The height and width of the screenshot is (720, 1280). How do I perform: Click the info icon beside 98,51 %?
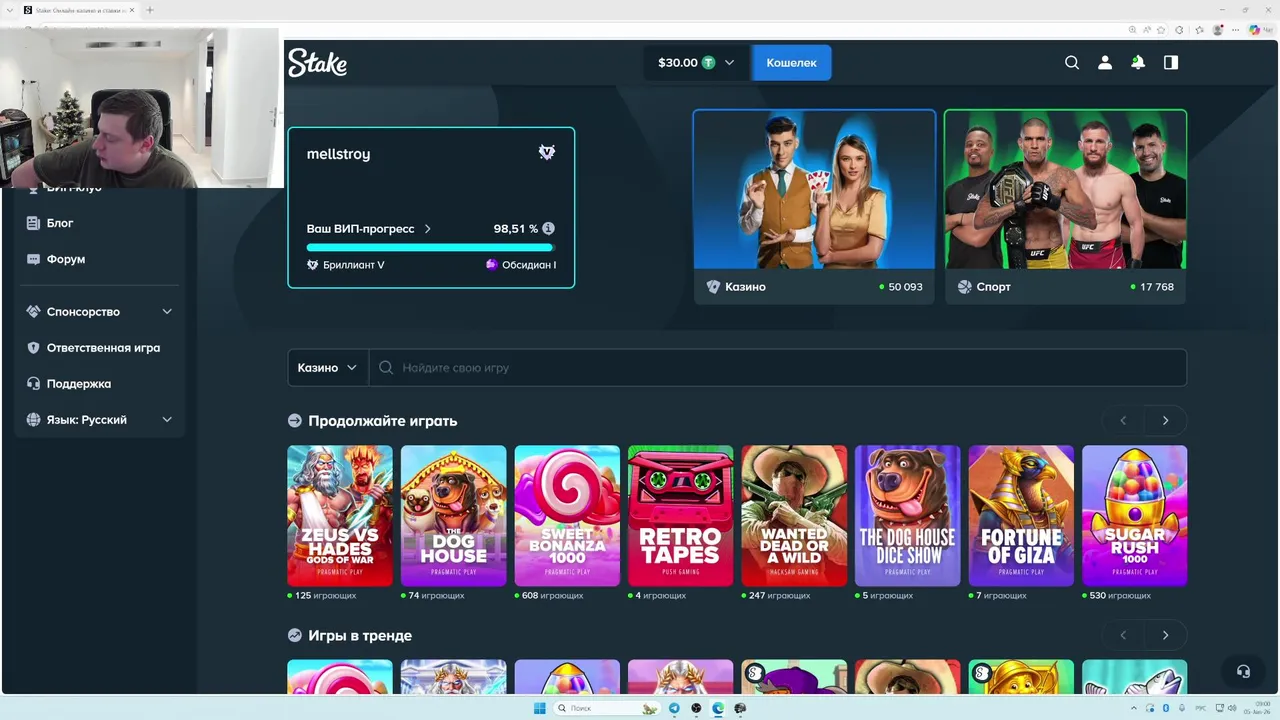pos(548,229)
